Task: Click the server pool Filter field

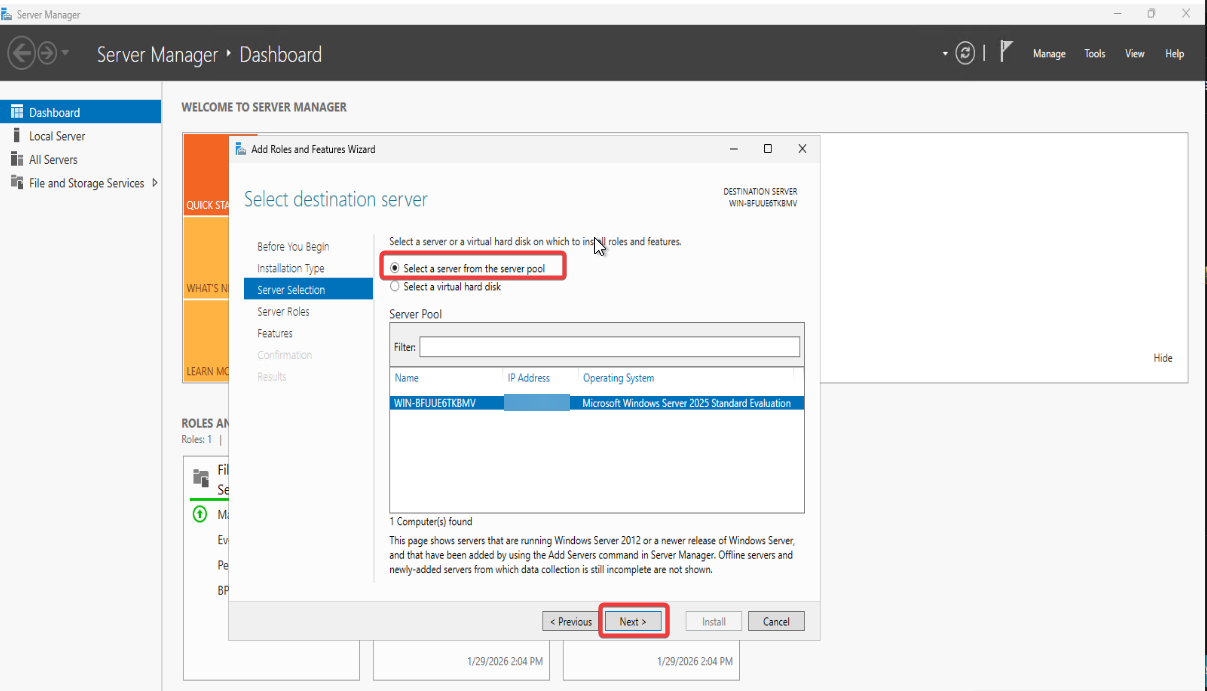Action: pos(609,346)
